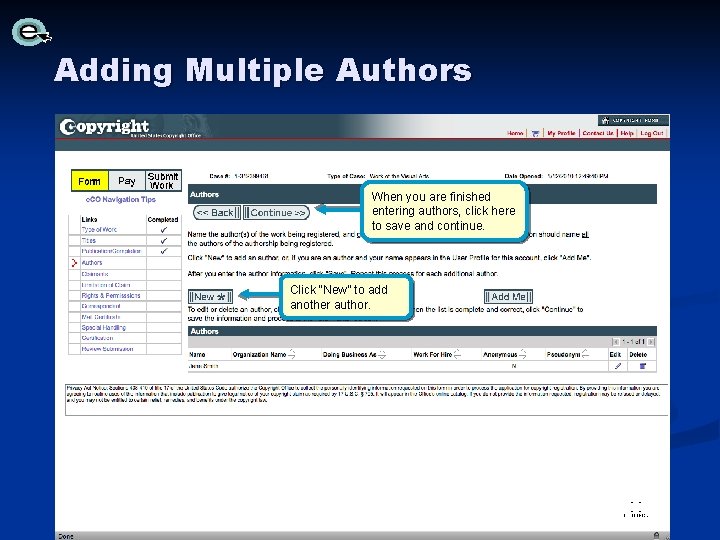The width and height of the screenshot is (720, 540).
Task: Click the copyright.gov home badge
Action: (633, 120)
